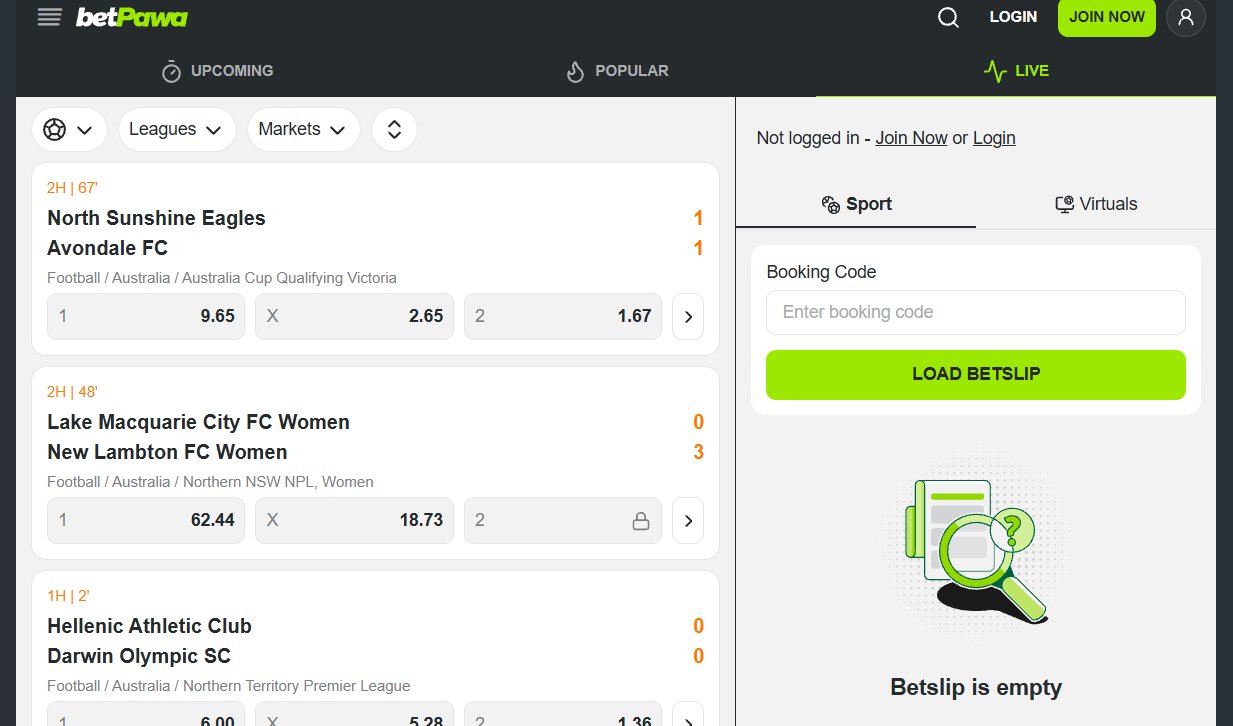Screen dimensions: 1233x726
Task: Open the Markets dropdown
Action: coord(303,129)
